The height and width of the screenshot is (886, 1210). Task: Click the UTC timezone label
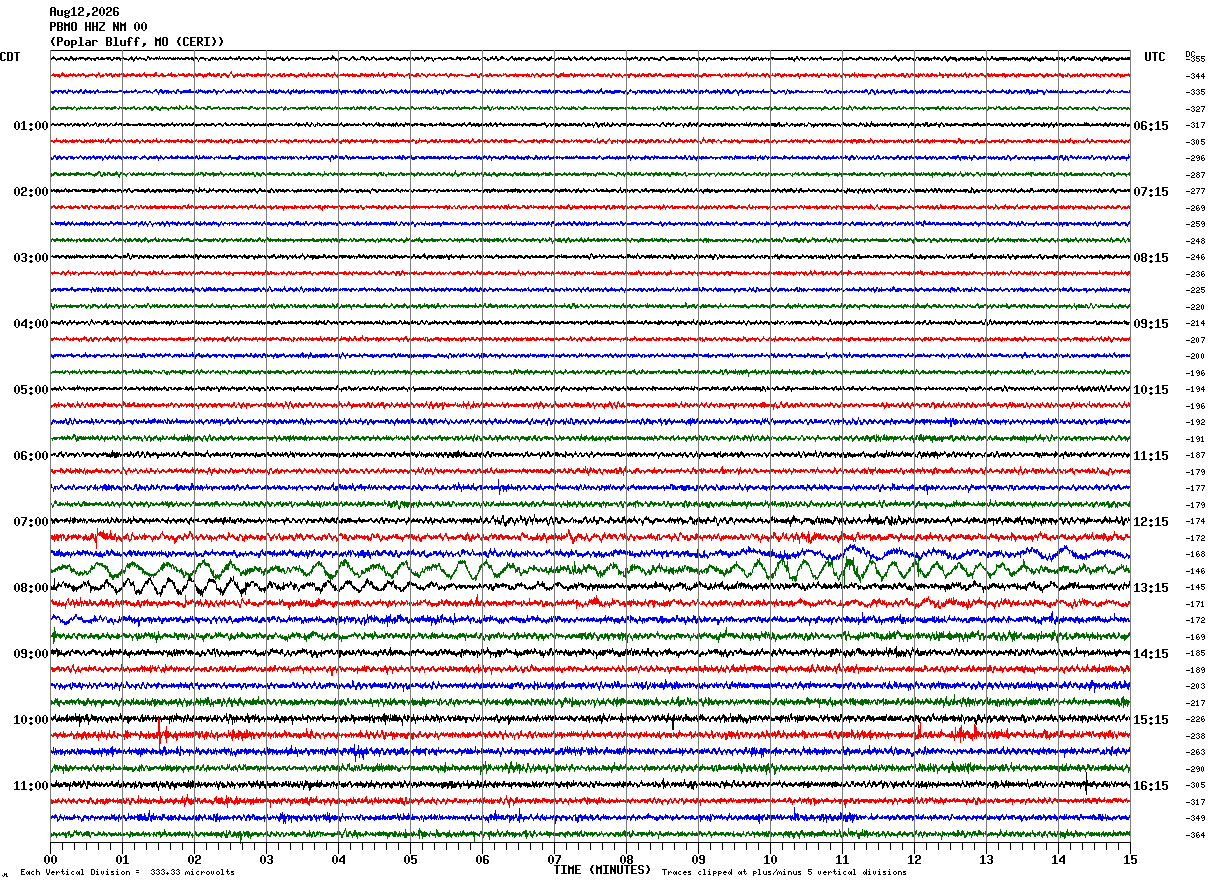coord(1155,57)
